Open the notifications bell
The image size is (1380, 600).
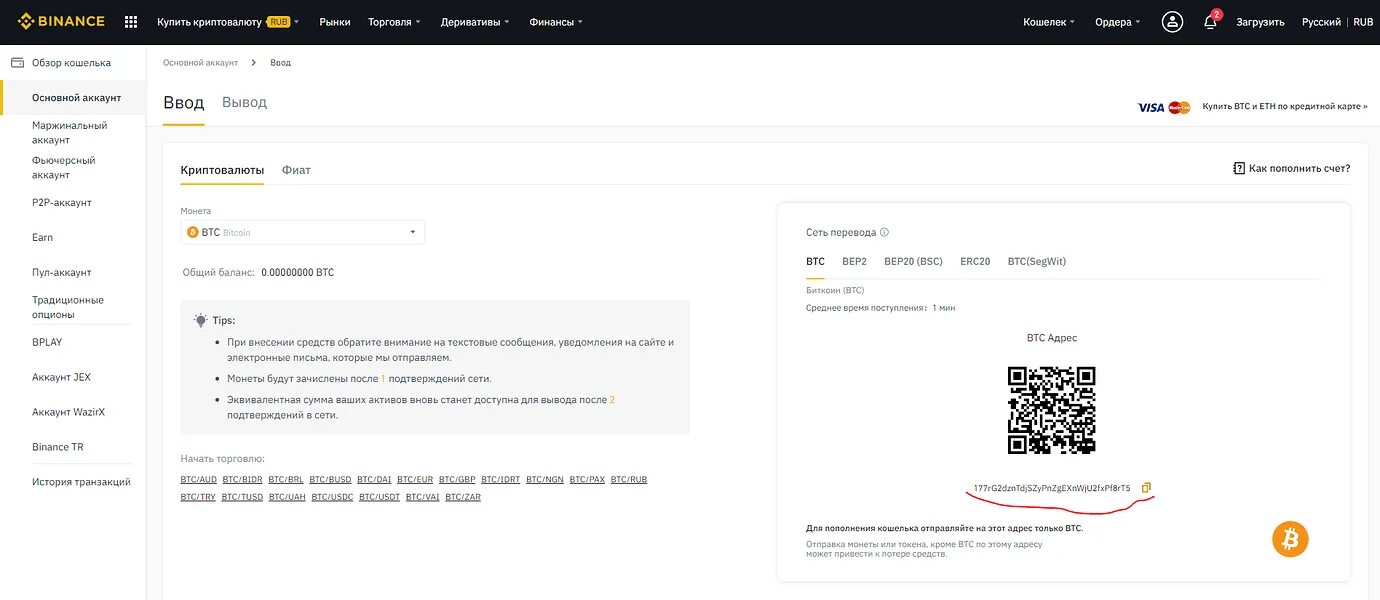tap(1210, 22)
